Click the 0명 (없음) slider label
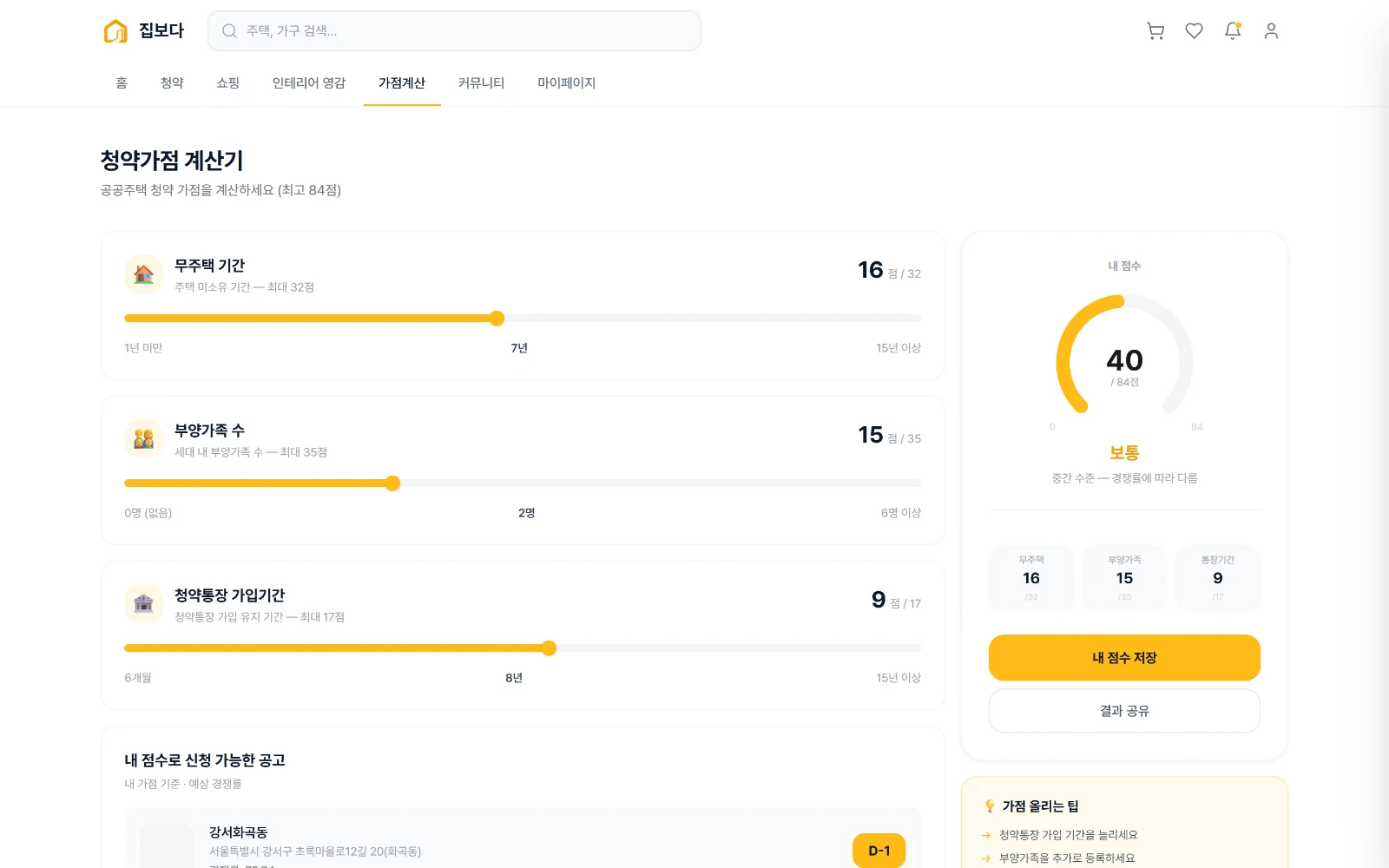 pyautogui.click(x=148, y=513)
